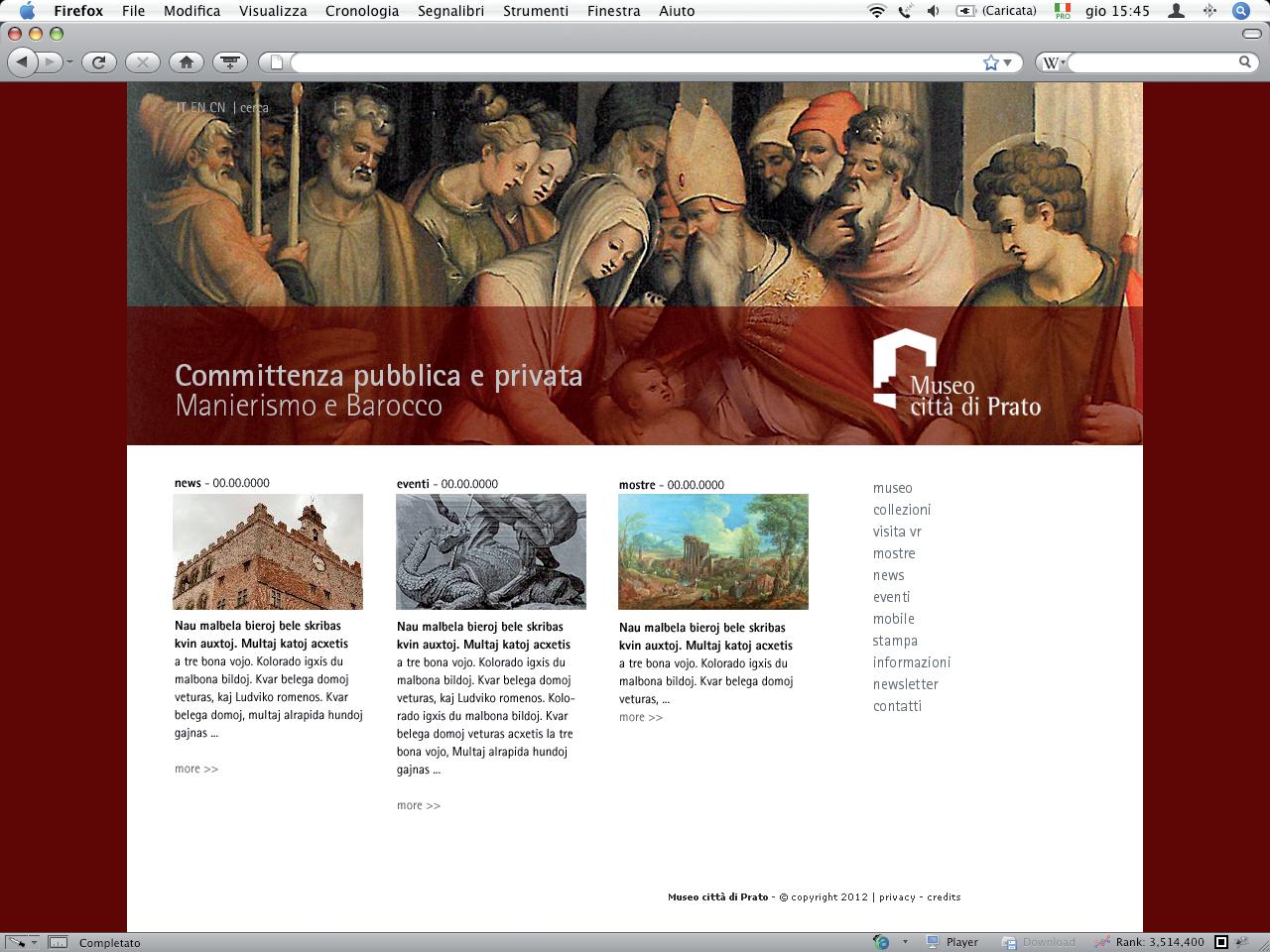Screen dimensions: 1270x952
Task: Click the eventi dragon engraving thumbnail
Action: pos(491,552)
